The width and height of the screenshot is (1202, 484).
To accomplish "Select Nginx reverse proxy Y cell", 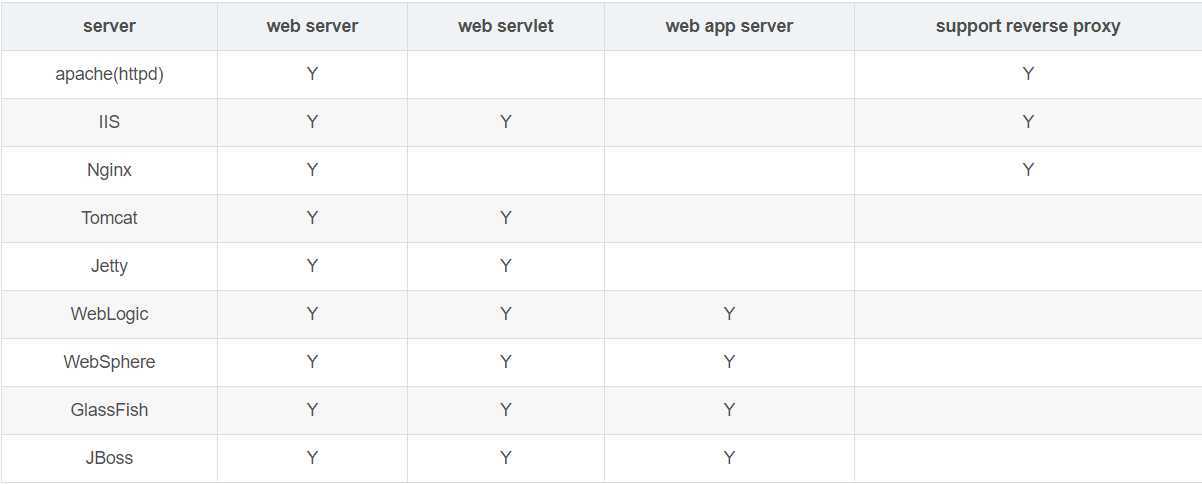I will [x=1028, y=170].
